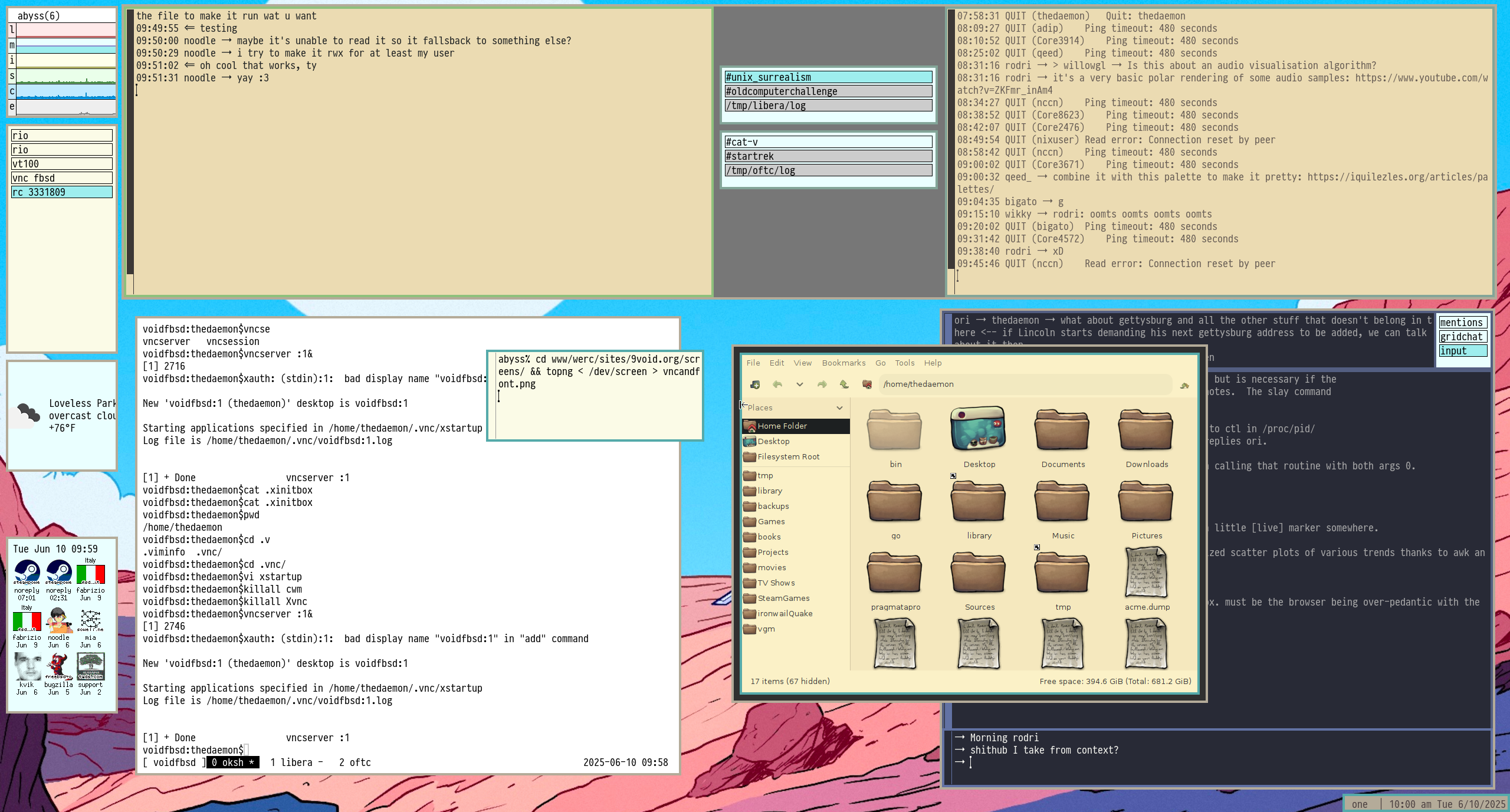Select the Pictures folder icon
1510x812 pixels.
[x=1146, y=502]
